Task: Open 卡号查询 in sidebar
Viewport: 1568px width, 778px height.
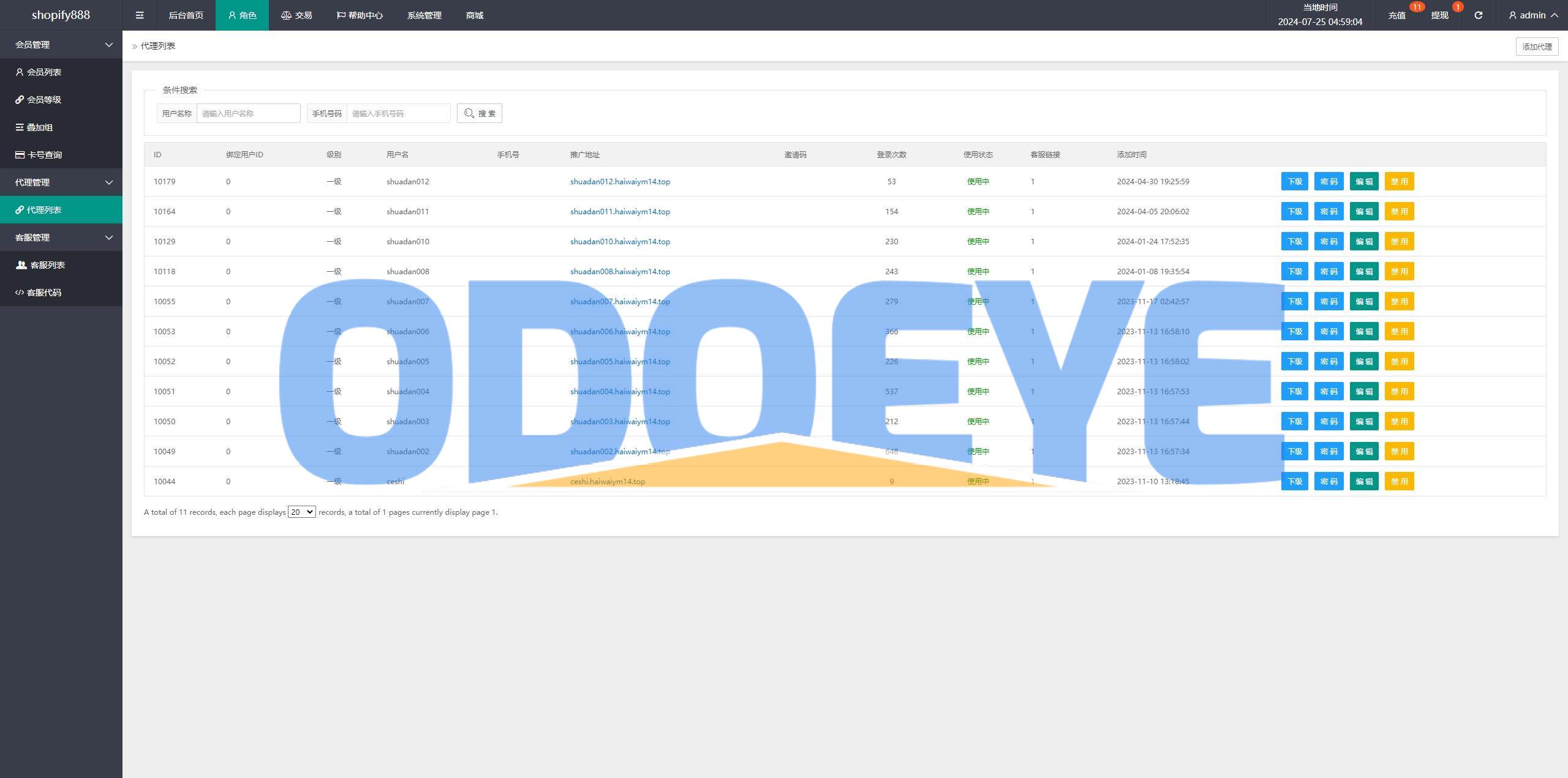Action: (61, 155)
